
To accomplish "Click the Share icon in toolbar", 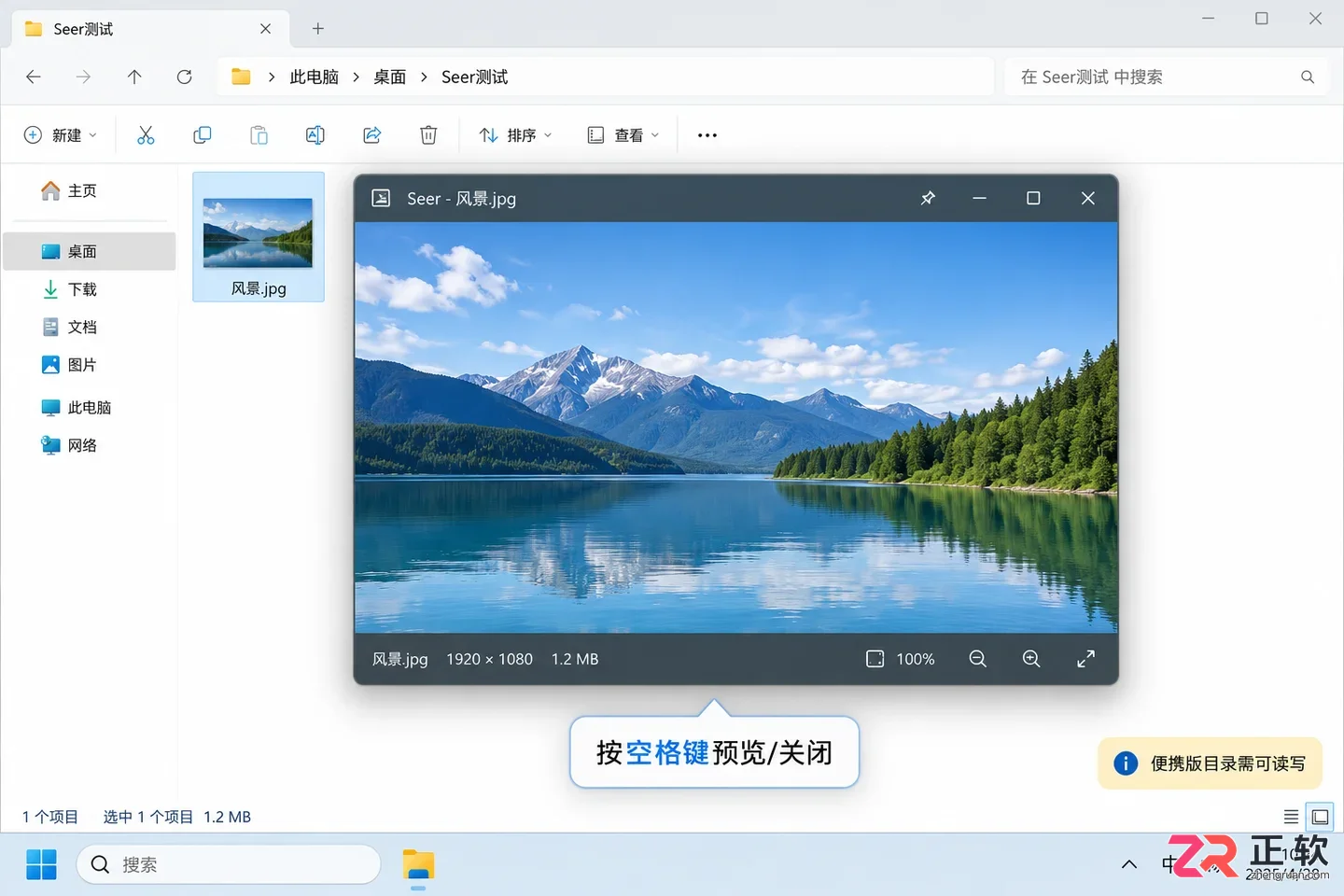I will coord(372,135).
